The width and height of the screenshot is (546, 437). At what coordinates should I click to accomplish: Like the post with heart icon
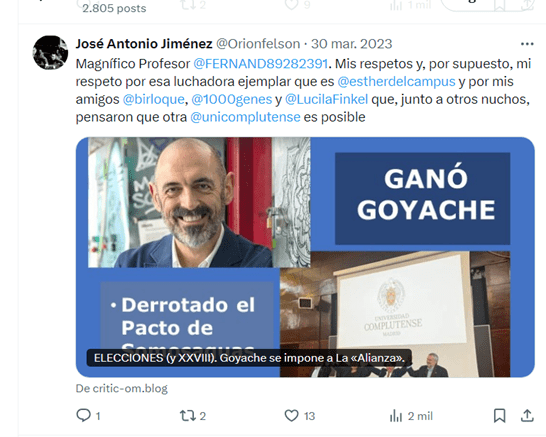[x=291, y=415]
